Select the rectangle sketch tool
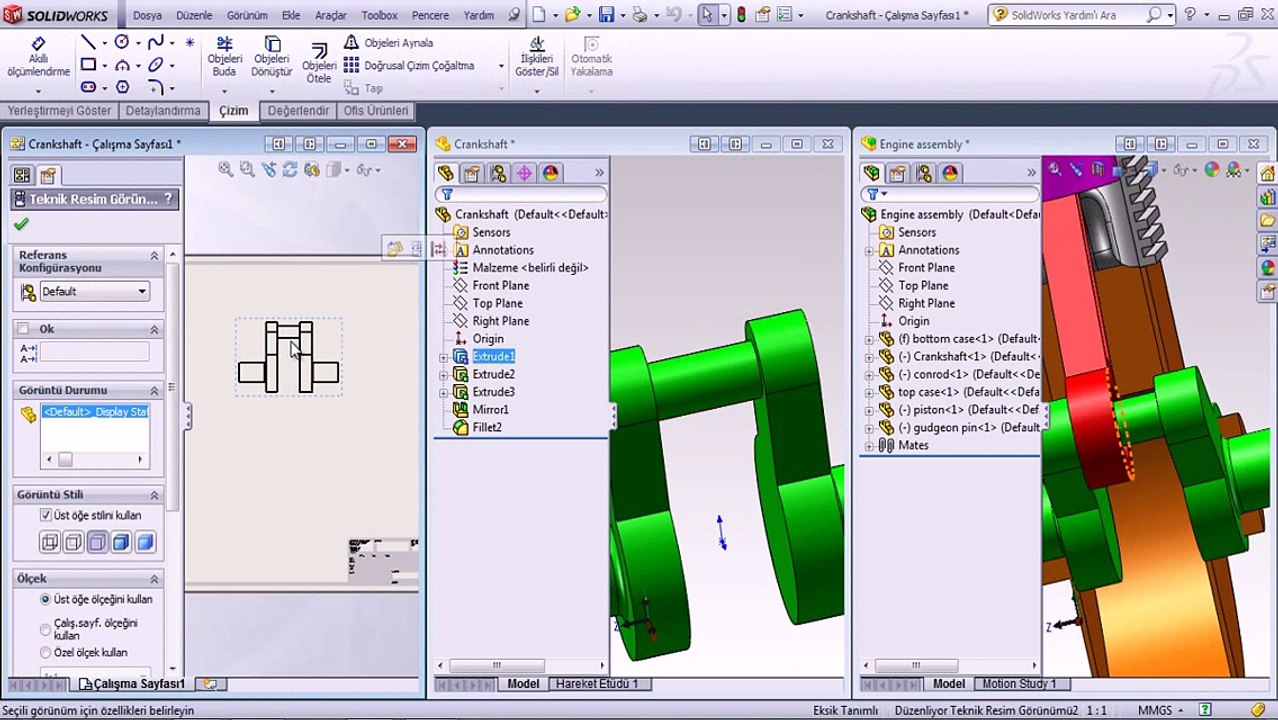 (88, 65)
